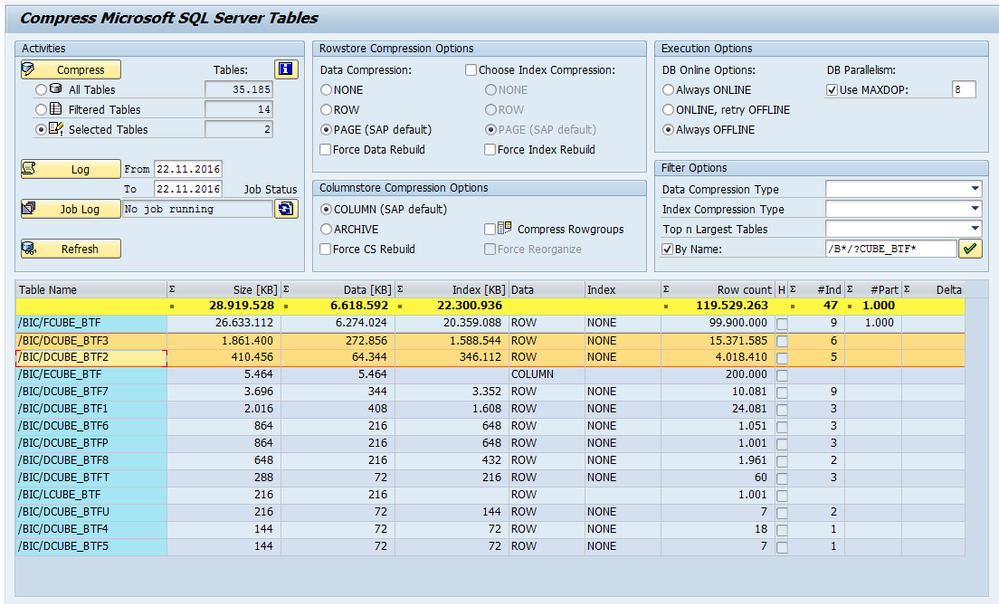Click the Table Name column header
The height and width of the screenshot is (604, 999).
coord(91,290)
